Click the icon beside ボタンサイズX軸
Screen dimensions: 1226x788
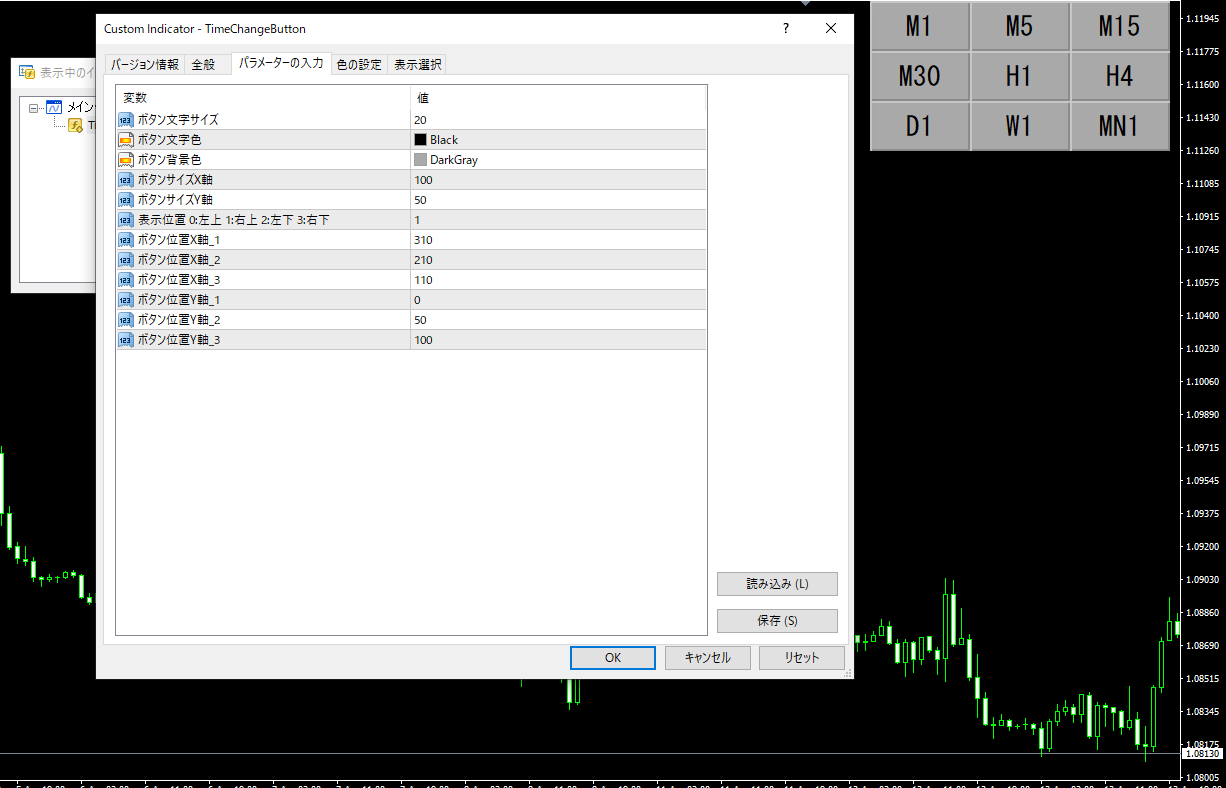tap(125, 180)
